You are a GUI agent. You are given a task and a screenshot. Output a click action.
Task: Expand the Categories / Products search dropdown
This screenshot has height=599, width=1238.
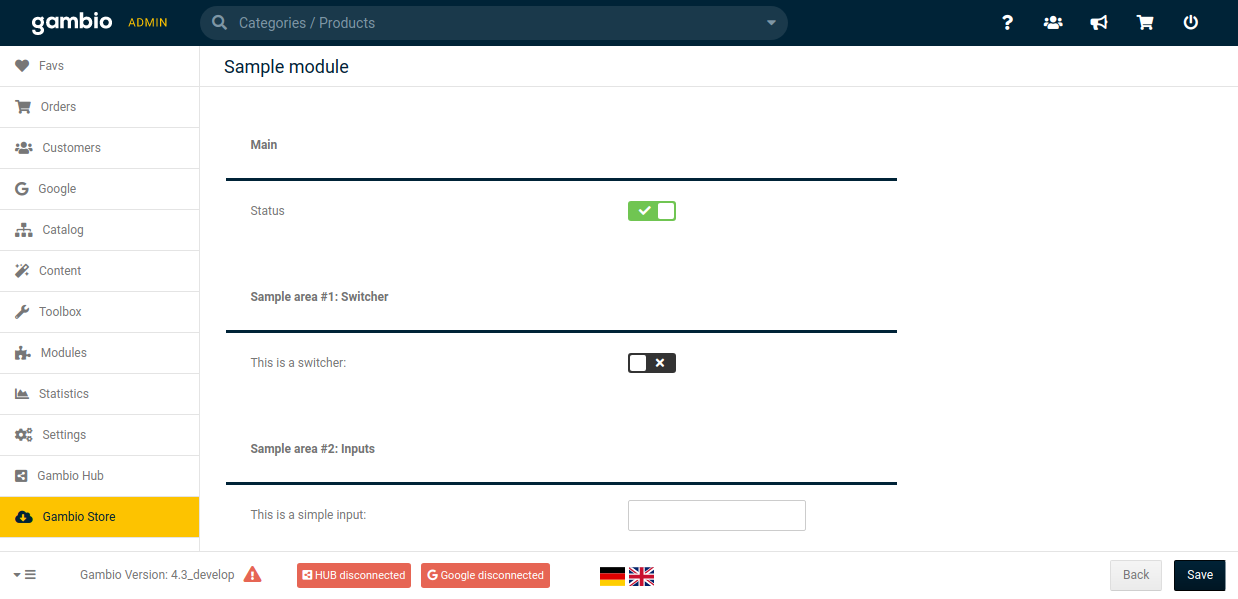771,23
